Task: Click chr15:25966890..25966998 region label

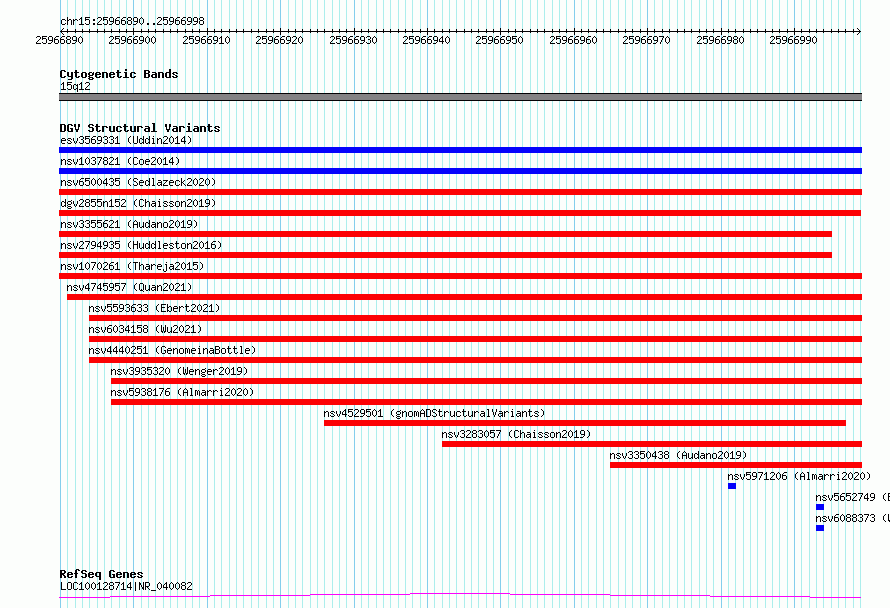Action: pos(132,21)
